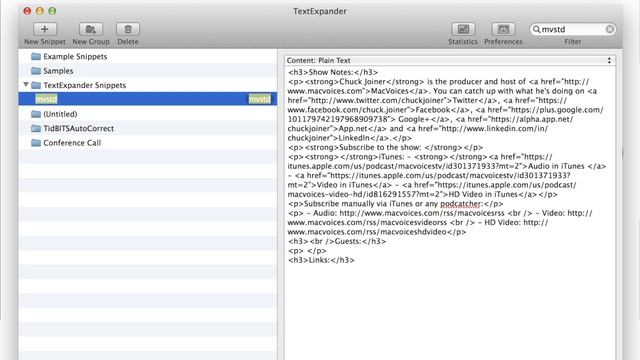Create a New Group via toolbar icon

click(91, 29)
